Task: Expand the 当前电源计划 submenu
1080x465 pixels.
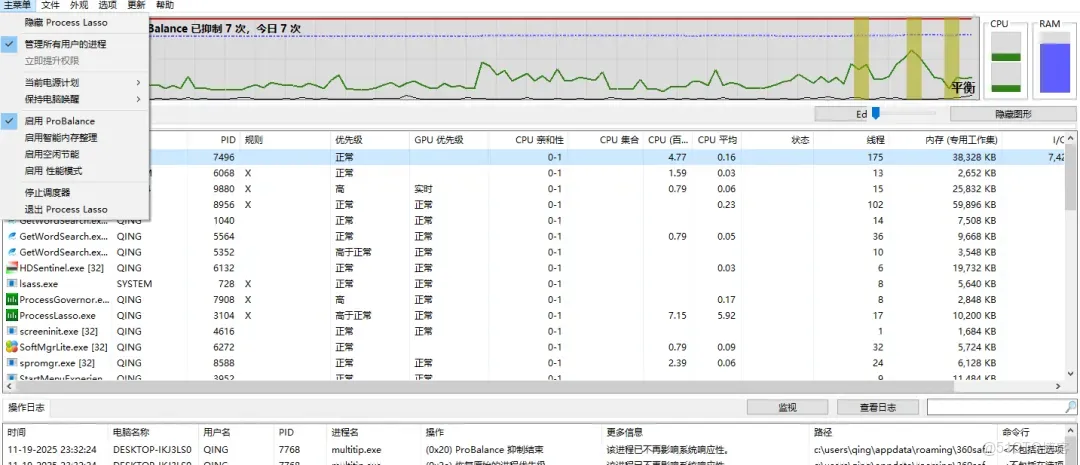Action: [74, 83]
